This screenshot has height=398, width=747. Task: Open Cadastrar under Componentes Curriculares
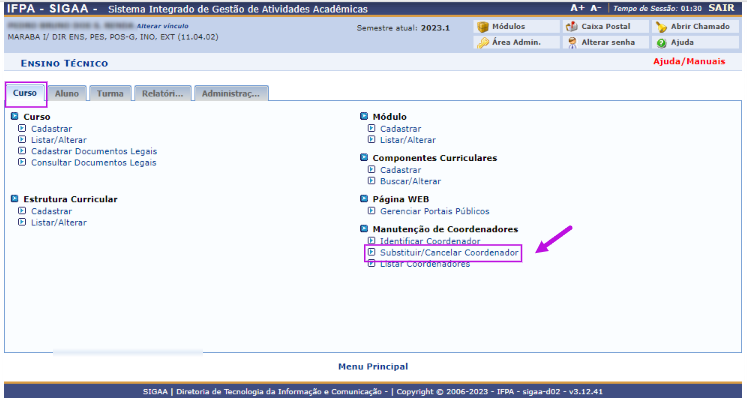click(400, 170)
